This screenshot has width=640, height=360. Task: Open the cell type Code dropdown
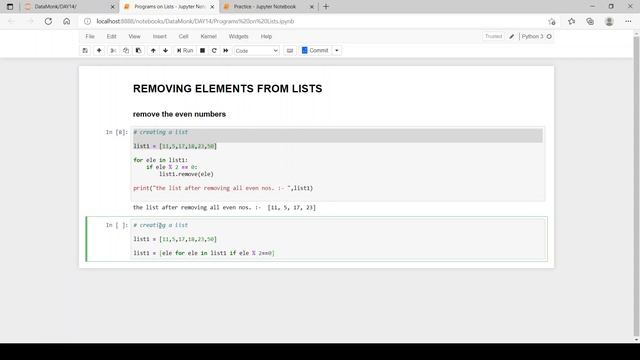click(x=257, y=51)
